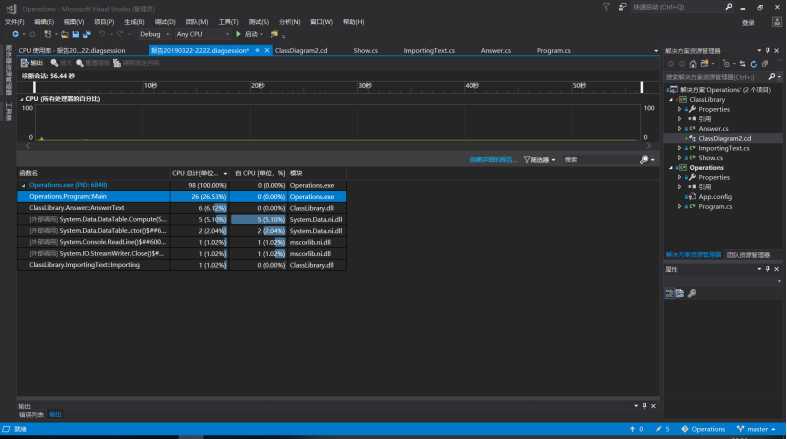Open the 文件(F) menu
The image size is (787, 439).
click(15, 22)
